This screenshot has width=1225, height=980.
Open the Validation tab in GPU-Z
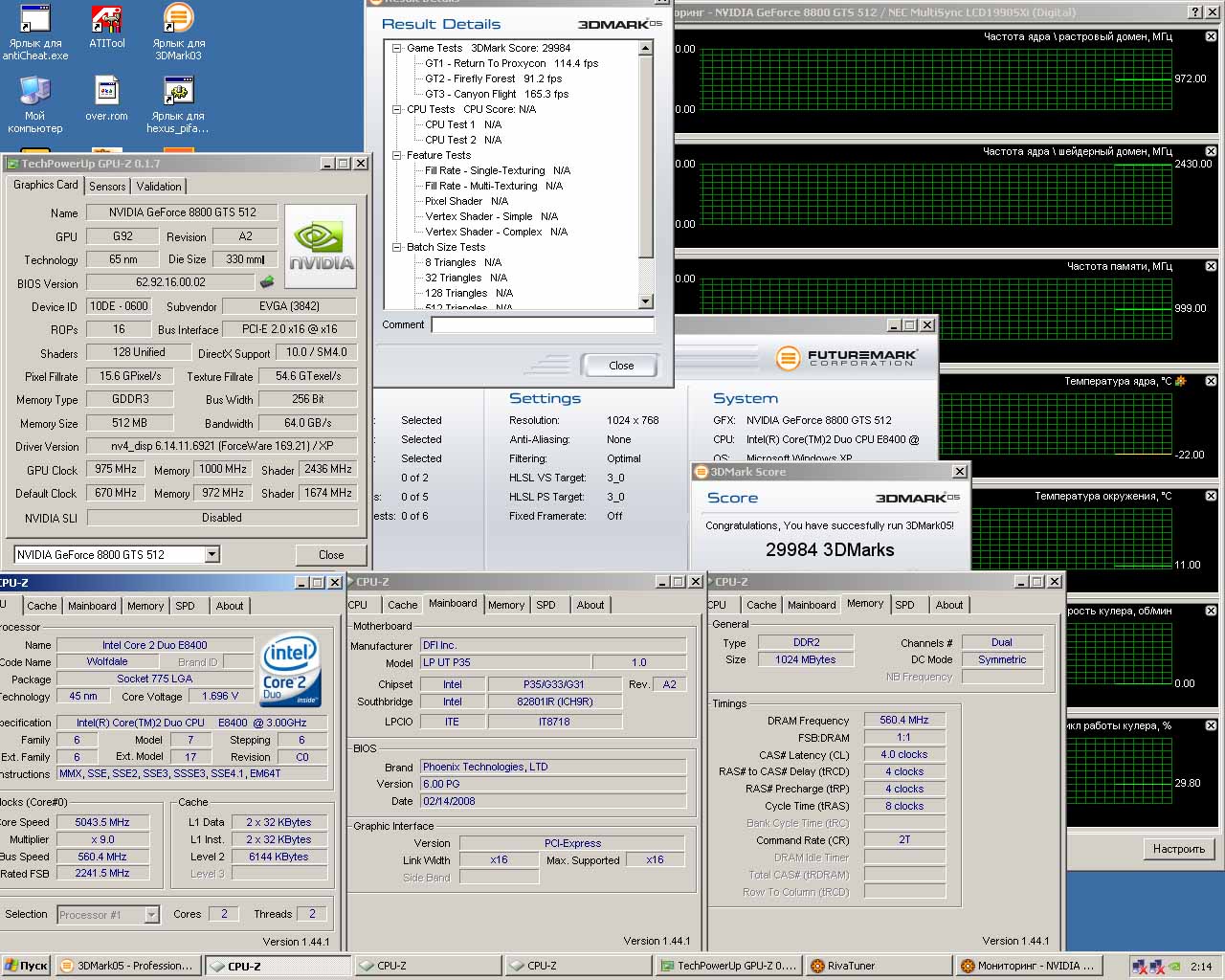(159, 187)
